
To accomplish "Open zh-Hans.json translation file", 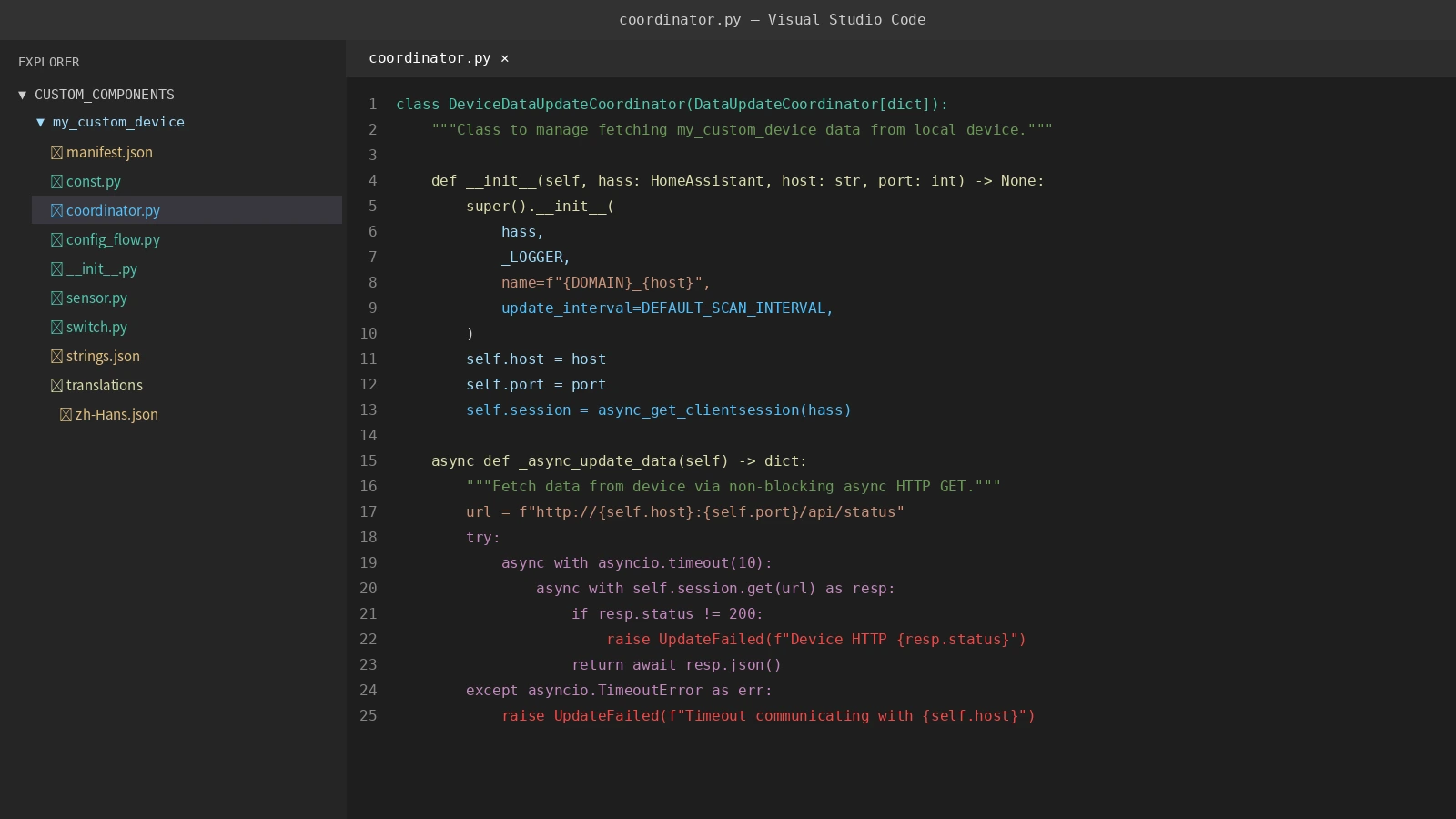I will tap(116, 414).
